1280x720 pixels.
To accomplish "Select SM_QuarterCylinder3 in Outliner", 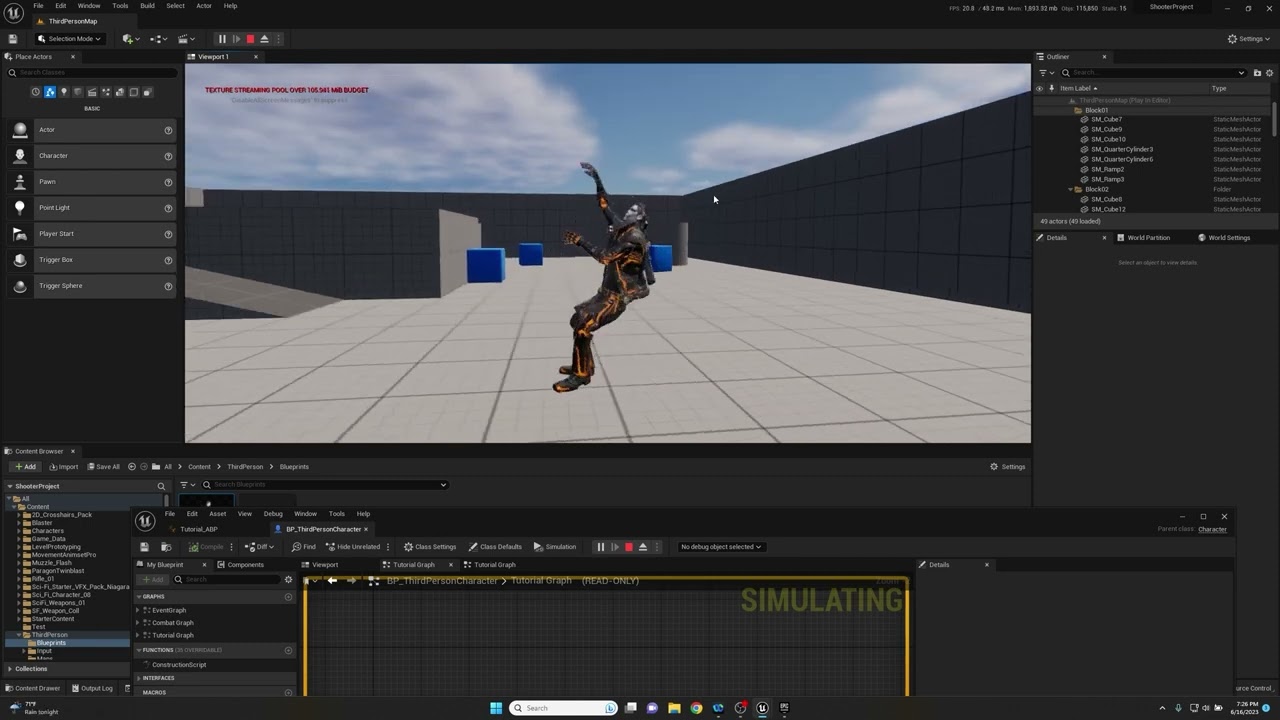I will (x=1122, y=150).
